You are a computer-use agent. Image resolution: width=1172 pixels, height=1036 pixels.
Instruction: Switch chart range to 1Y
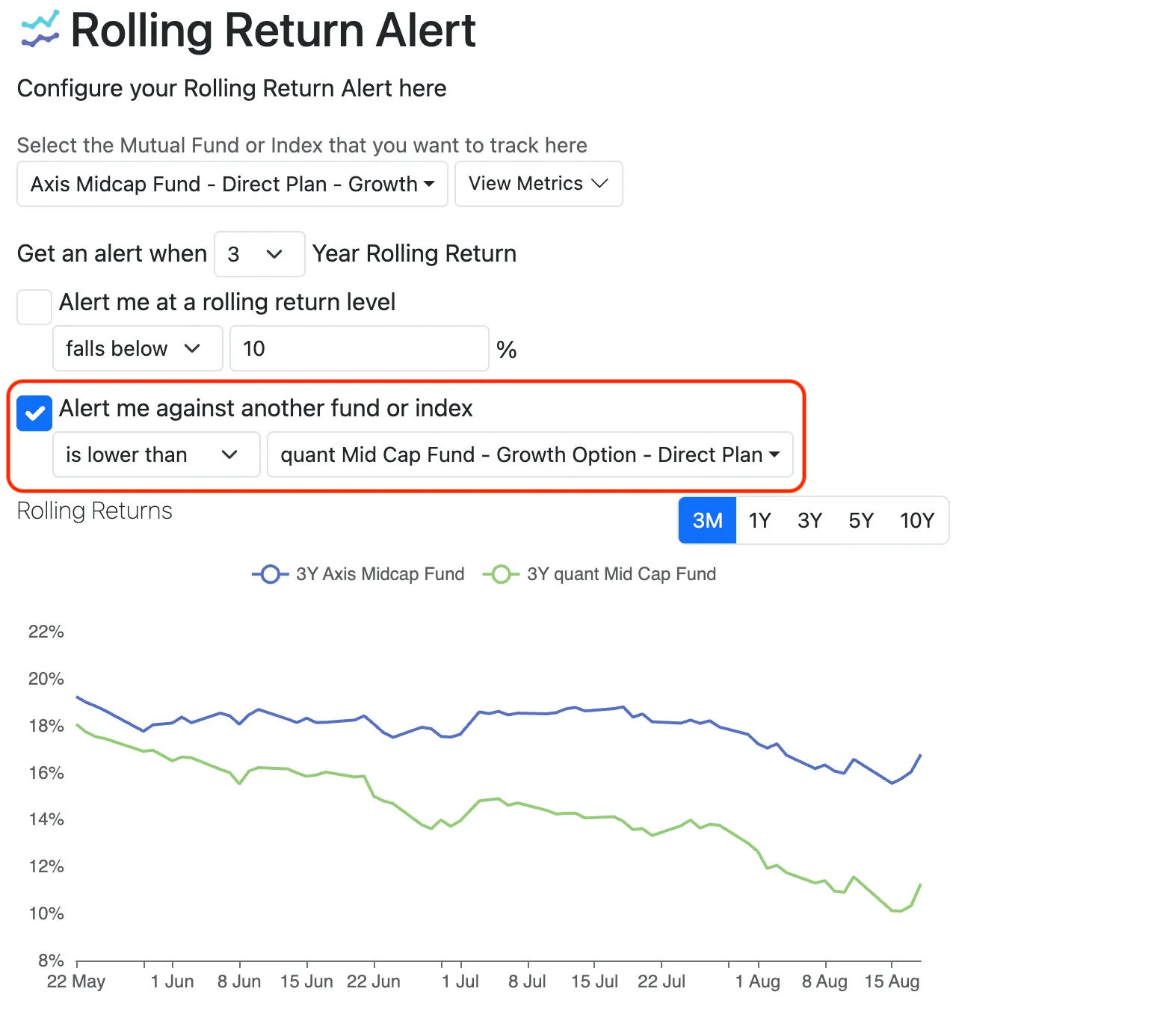(x=759, y=520)
